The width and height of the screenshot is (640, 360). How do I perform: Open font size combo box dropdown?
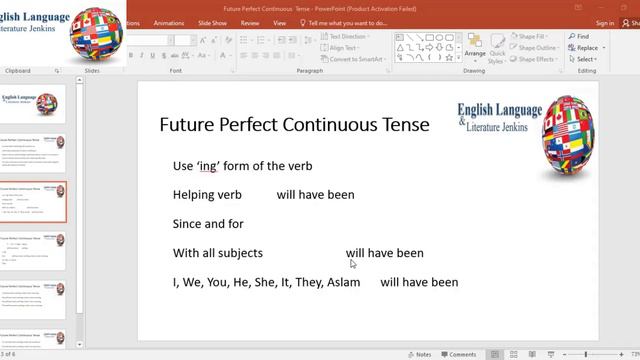(193, 40)
